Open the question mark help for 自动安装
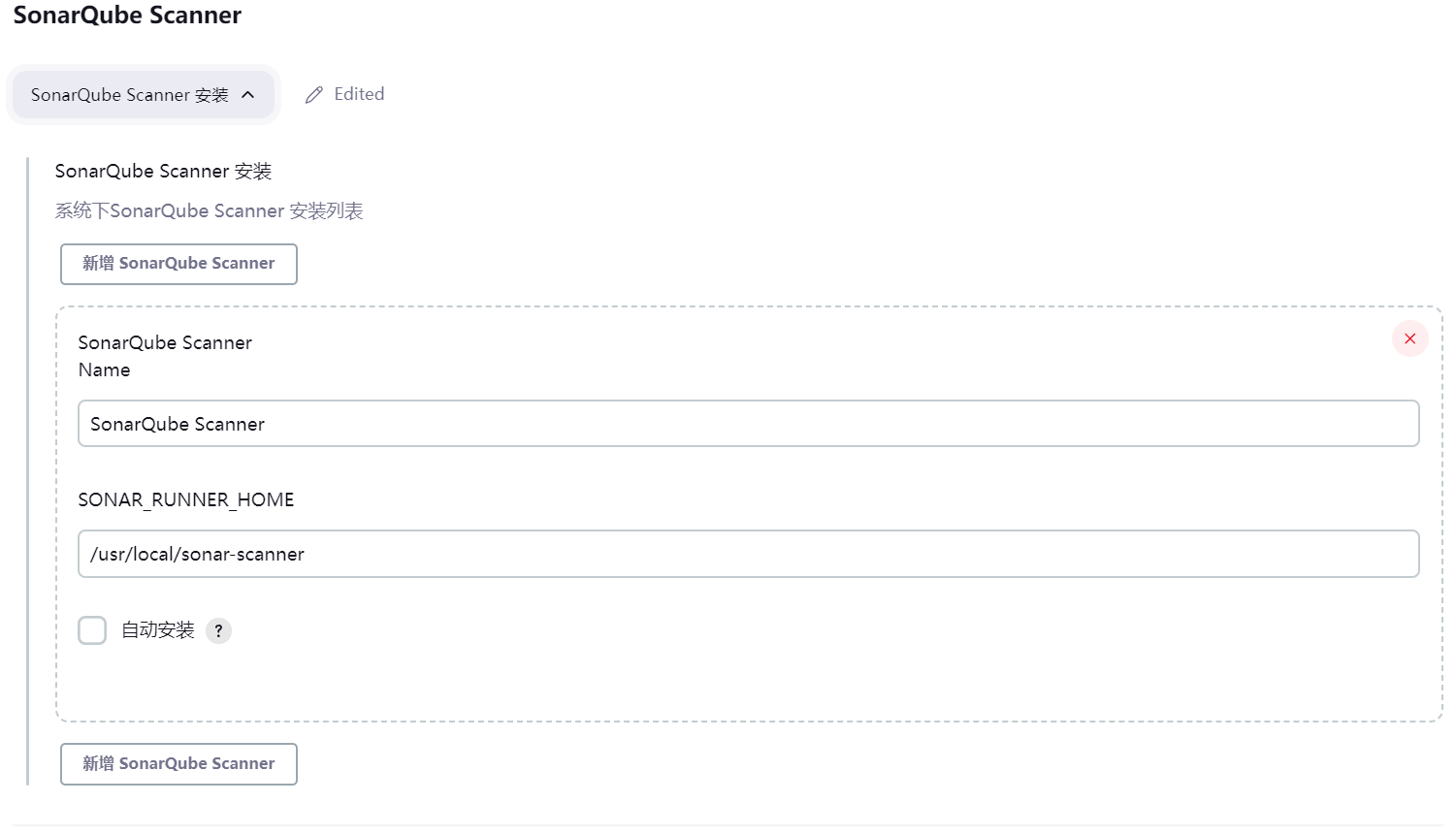The image size is (1456, 835). 219,630
